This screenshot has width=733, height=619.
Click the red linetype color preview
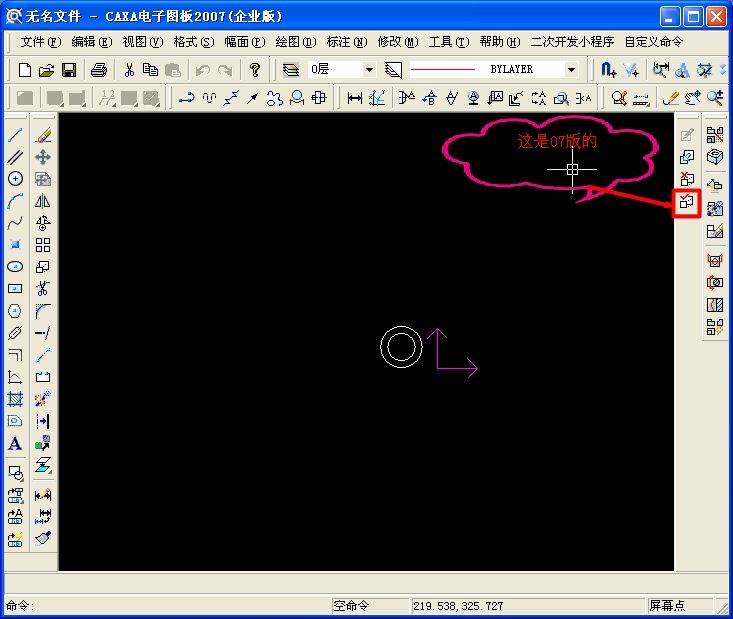point(442,70)
